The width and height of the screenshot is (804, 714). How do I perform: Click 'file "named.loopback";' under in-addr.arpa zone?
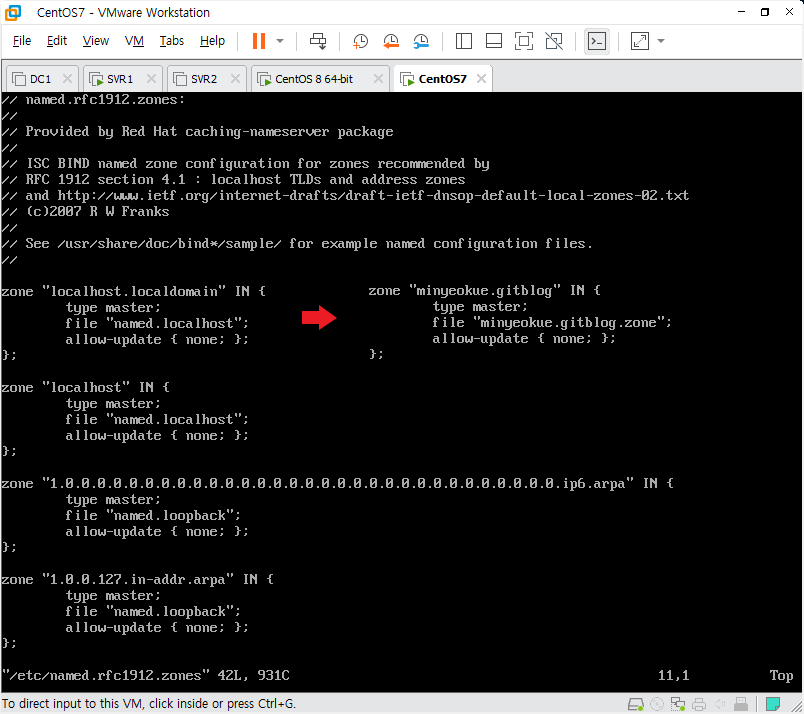153,611
